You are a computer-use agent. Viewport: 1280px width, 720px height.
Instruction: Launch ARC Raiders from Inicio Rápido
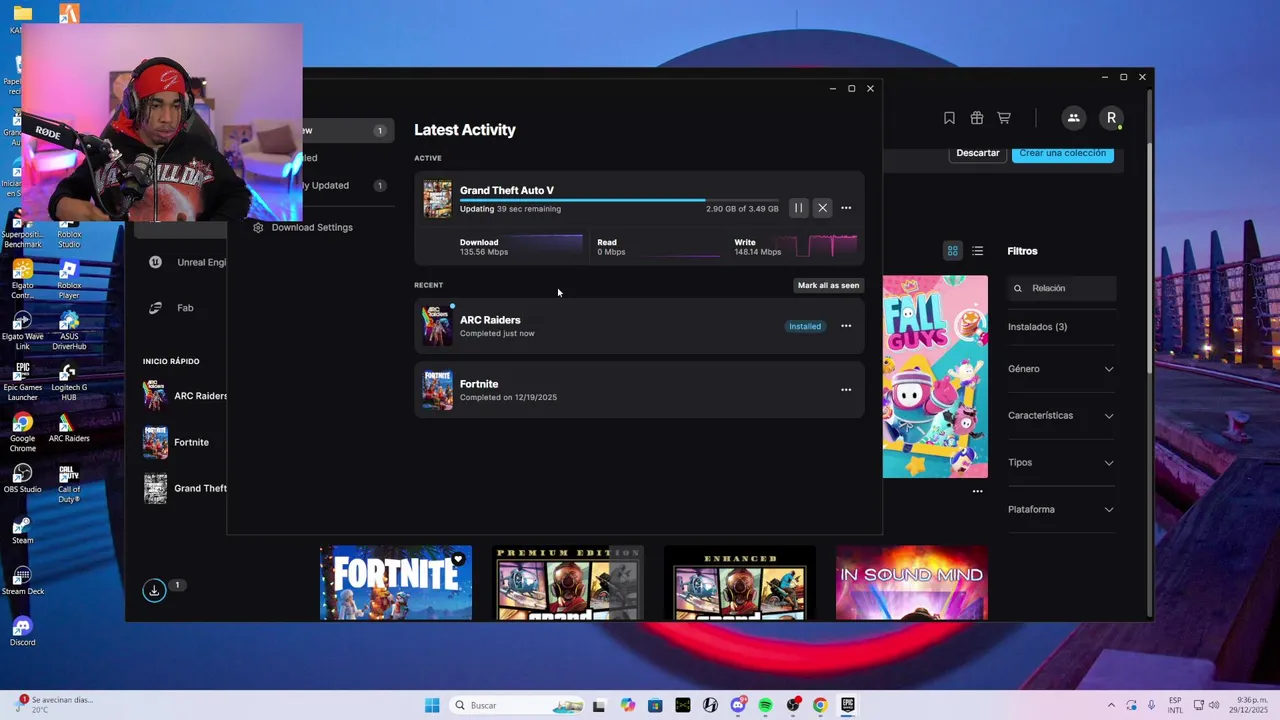coord(185,396)
